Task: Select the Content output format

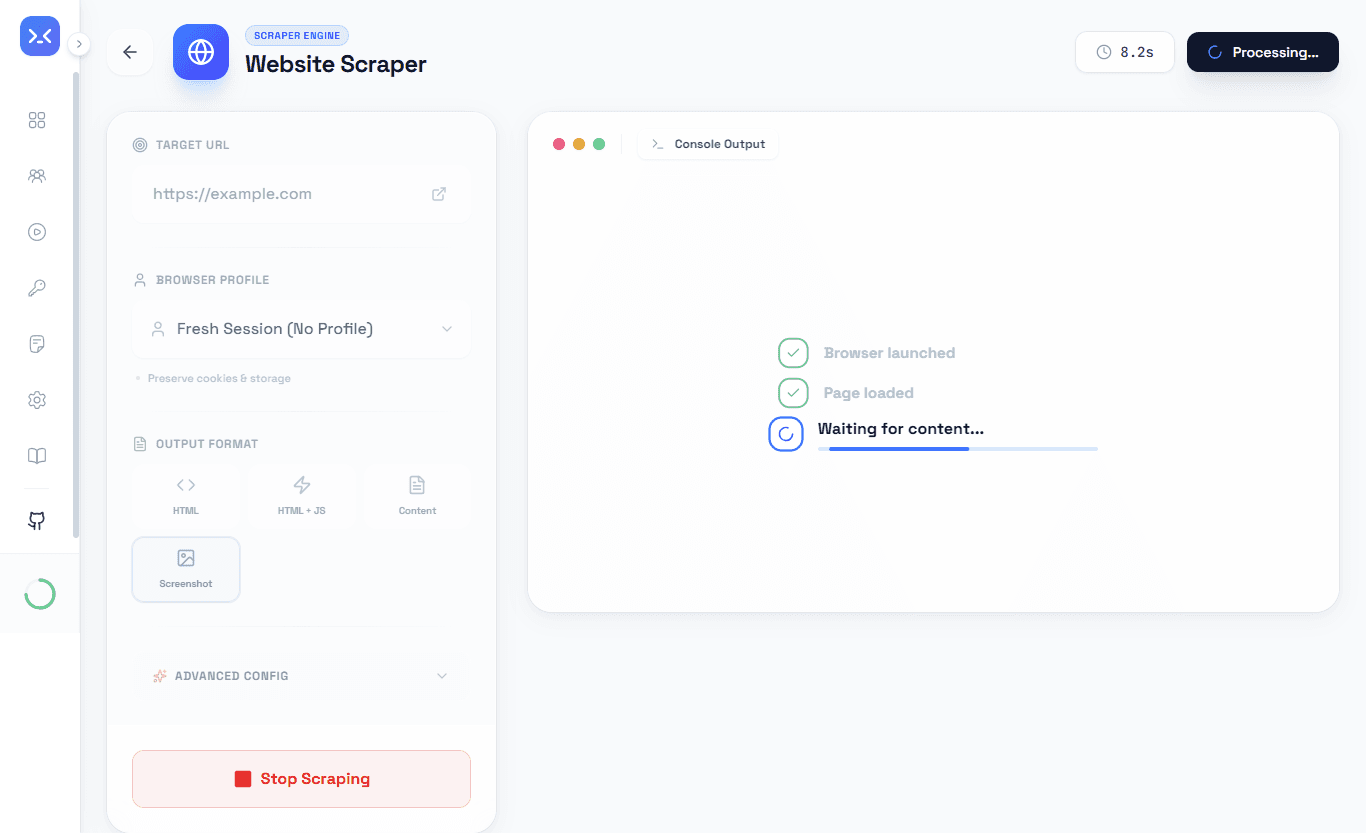Action: click(x=417, y=495)
